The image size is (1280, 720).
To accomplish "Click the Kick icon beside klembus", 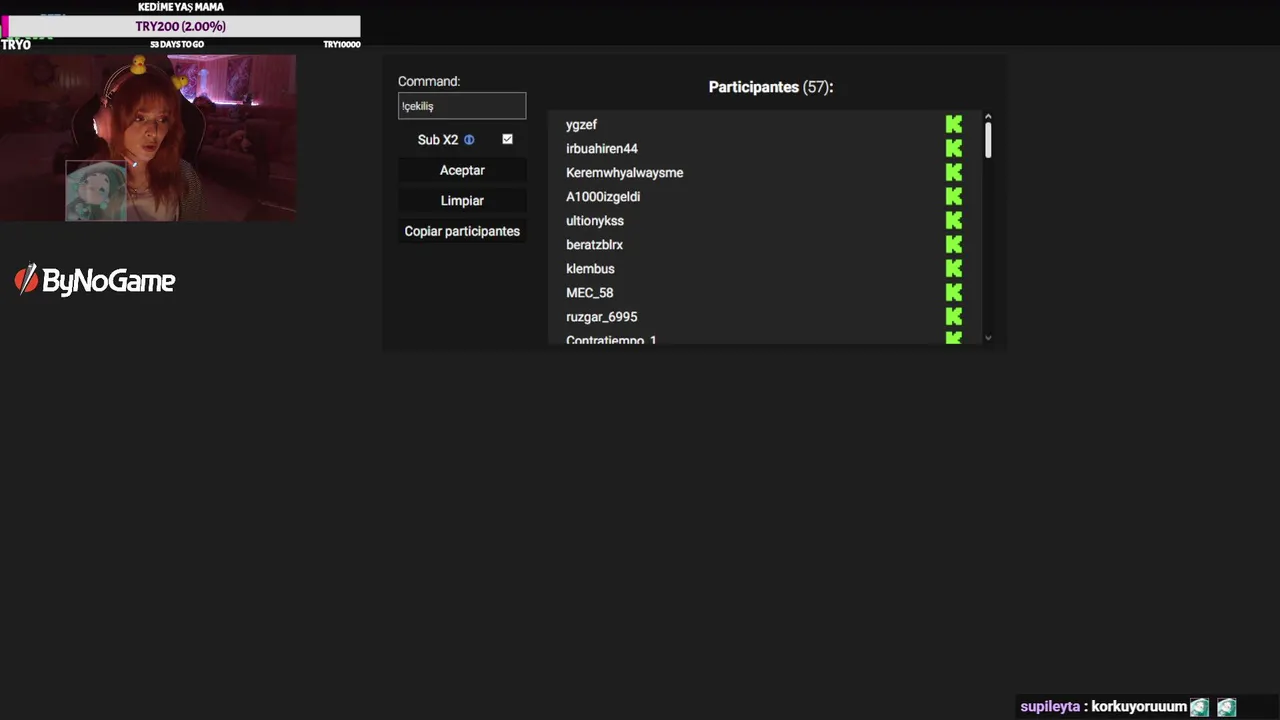I will 954,268.
